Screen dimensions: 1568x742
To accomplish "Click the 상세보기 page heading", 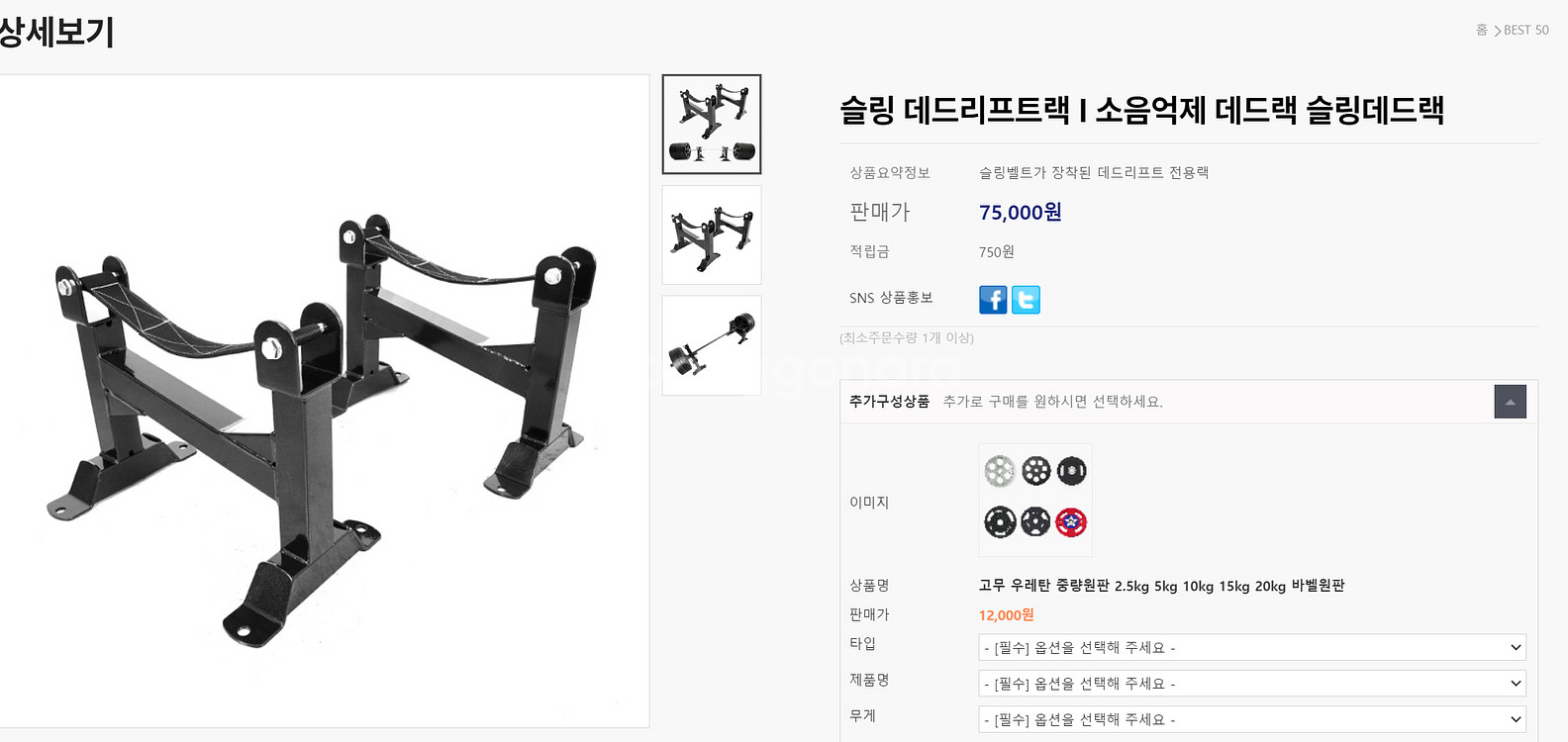I will (56, 32).
